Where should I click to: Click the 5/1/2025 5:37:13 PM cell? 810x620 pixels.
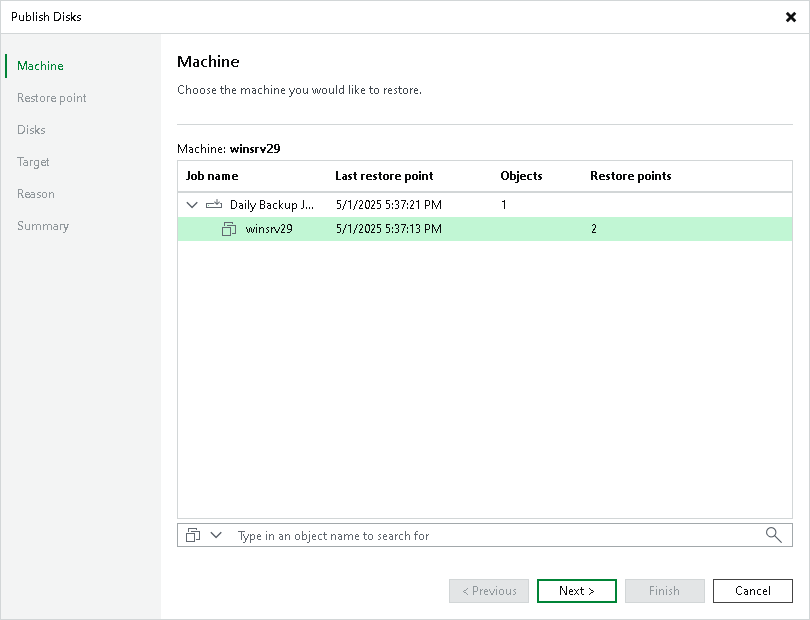(x=389, y=229)
